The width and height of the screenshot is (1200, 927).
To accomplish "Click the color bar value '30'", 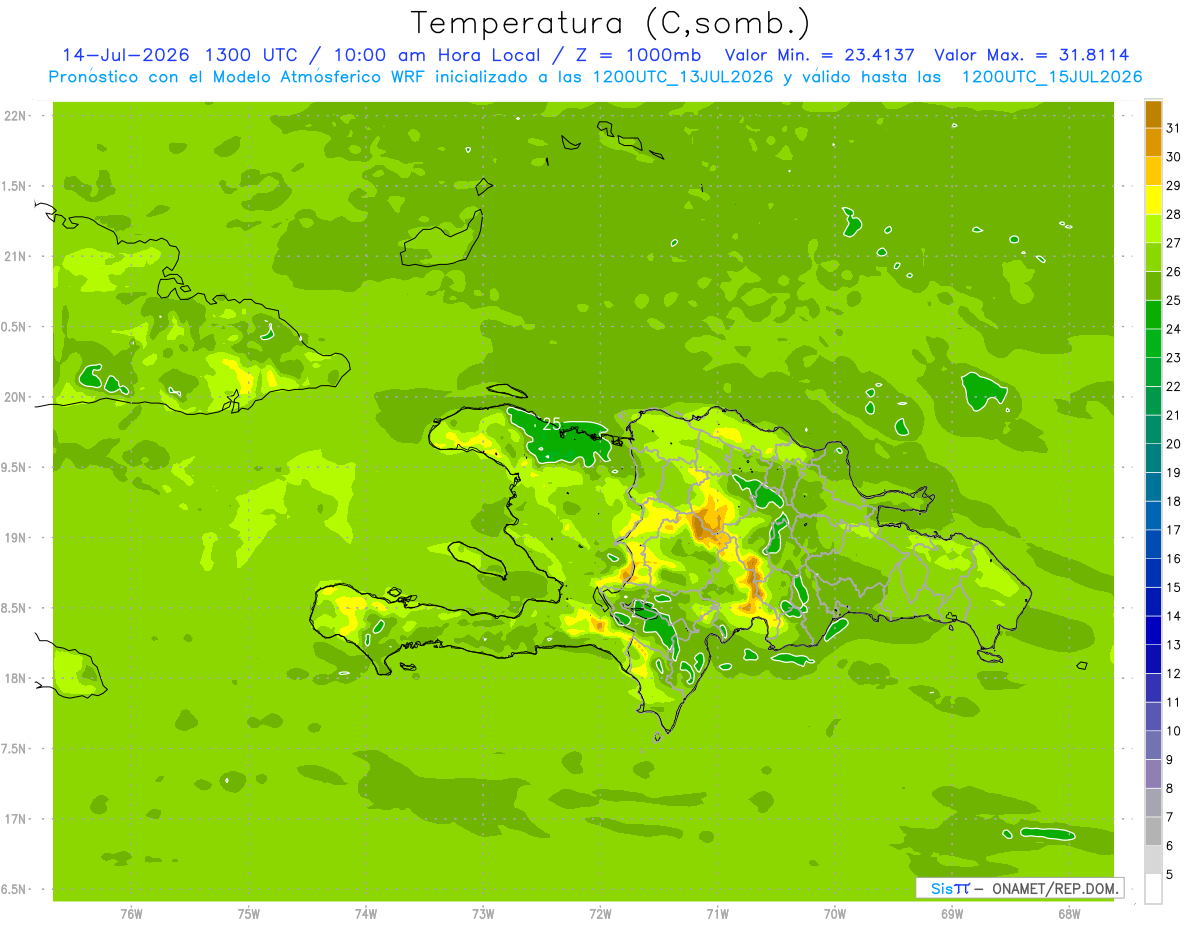I will point(1174,156).
